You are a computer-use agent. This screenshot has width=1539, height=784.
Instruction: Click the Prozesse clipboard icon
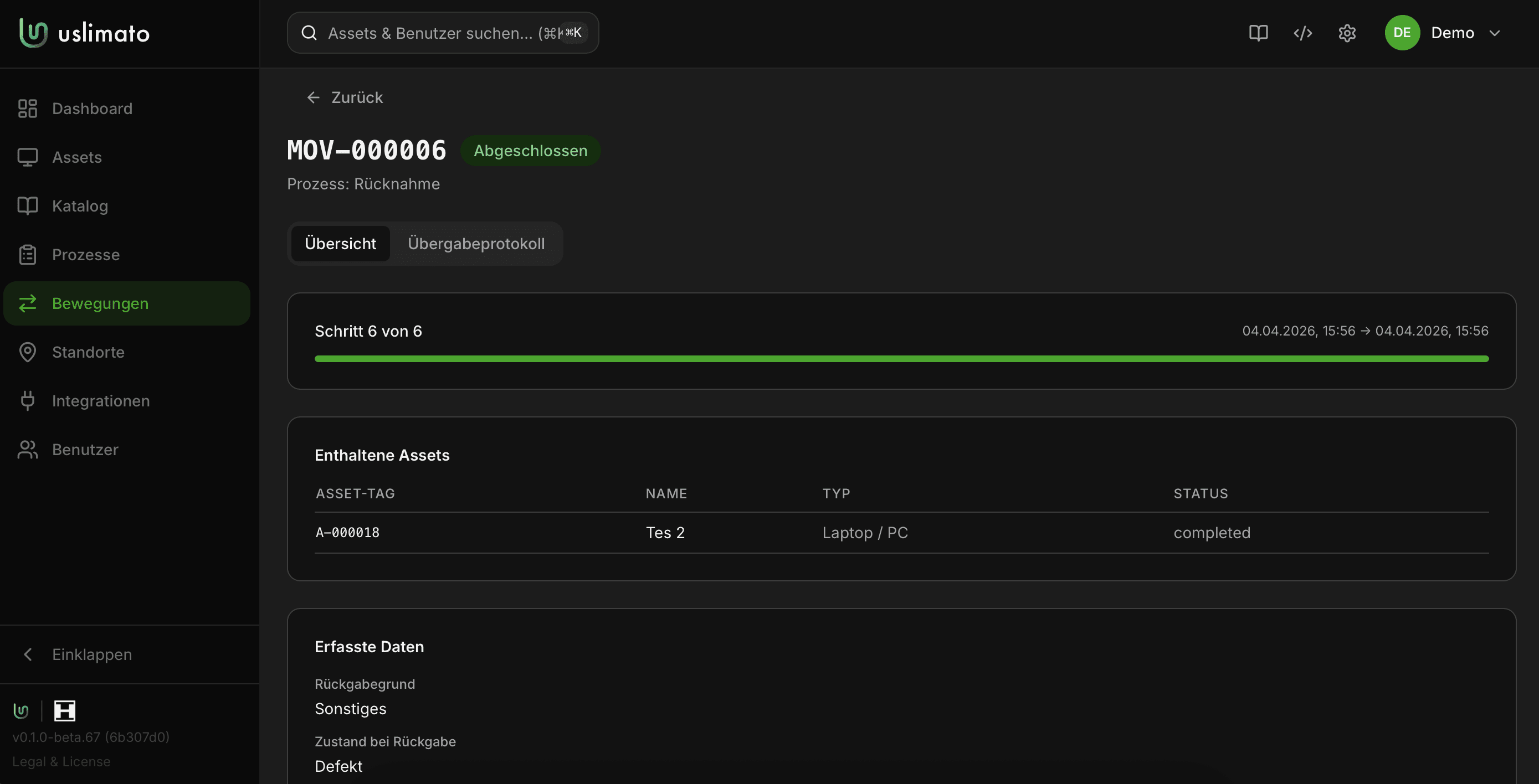(28, 255)
